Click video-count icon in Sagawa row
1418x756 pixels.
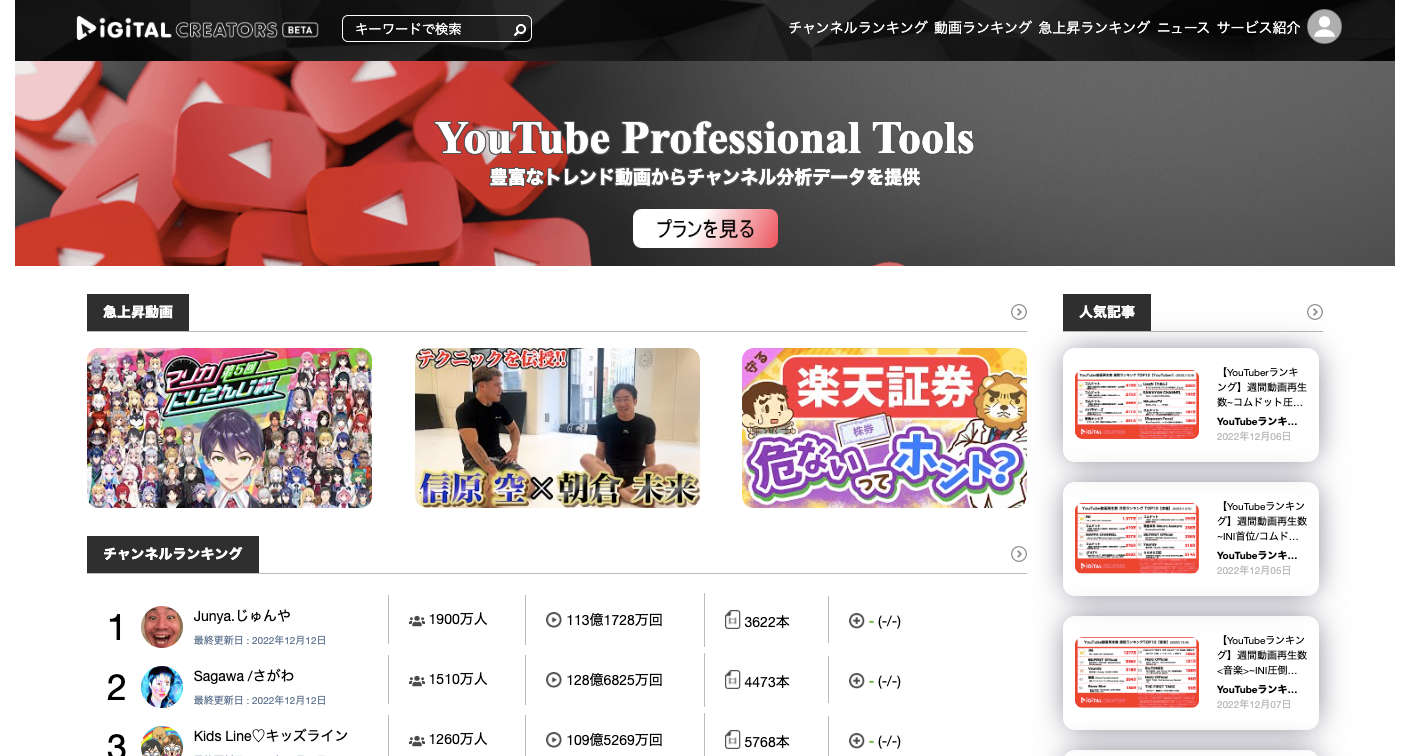732,680
